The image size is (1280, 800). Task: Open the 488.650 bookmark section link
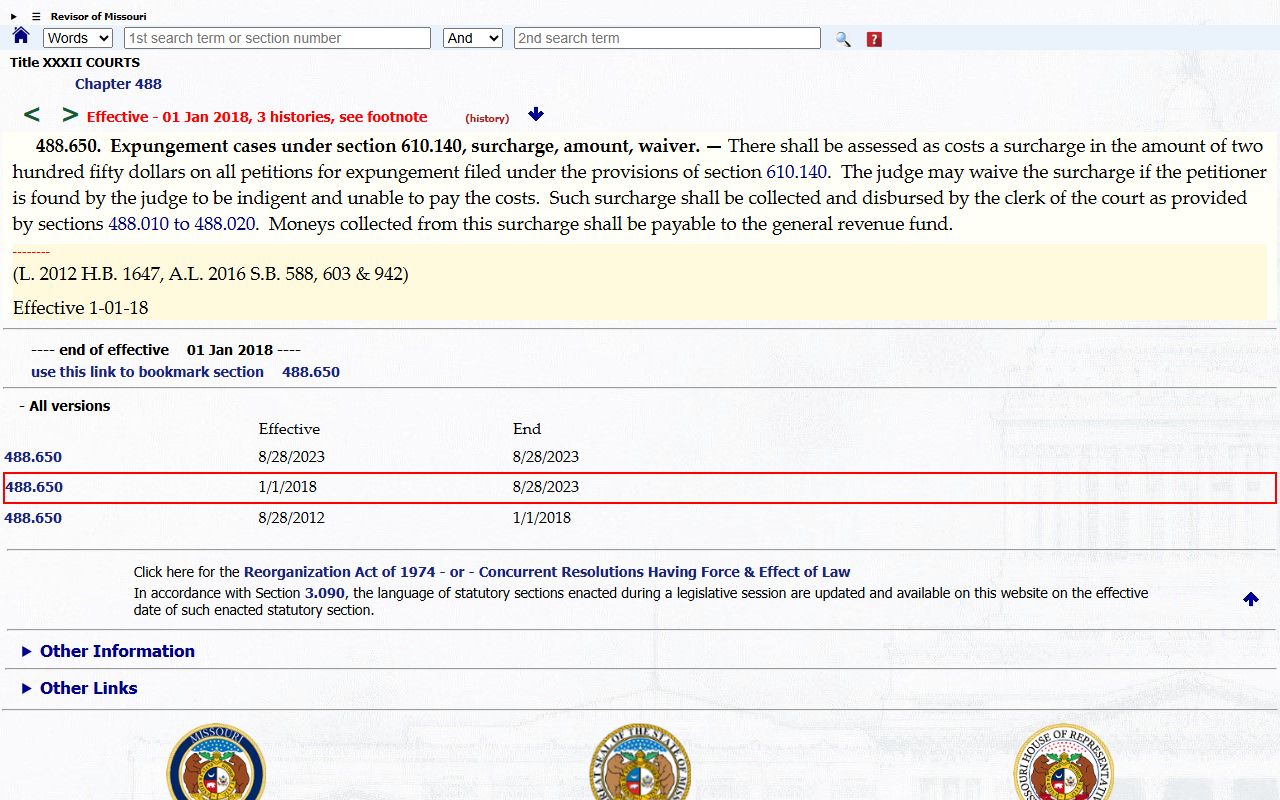tap(311, 372)
